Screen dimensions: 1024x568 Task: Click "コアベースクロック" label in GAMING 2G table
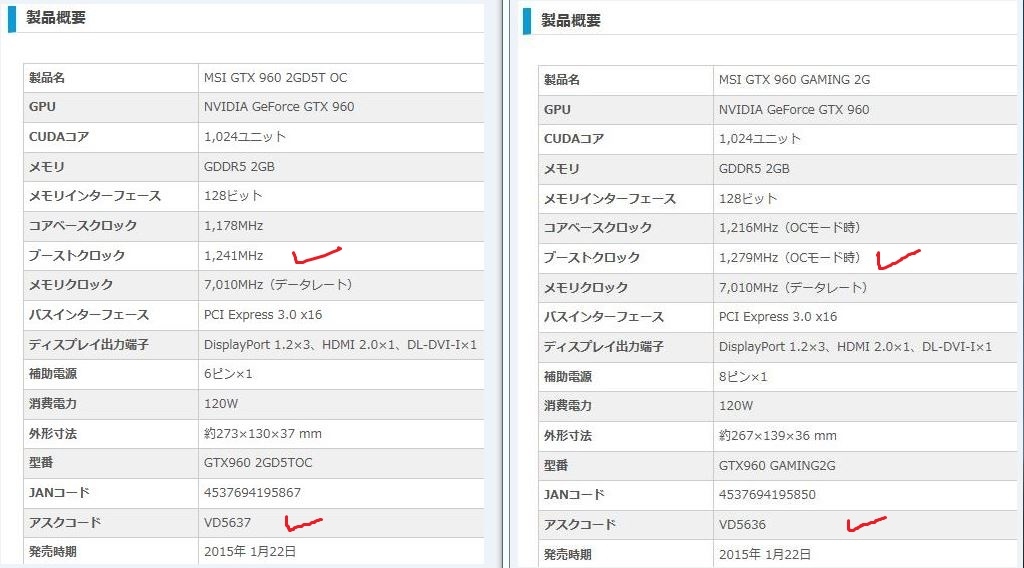[x=598, y=228]
